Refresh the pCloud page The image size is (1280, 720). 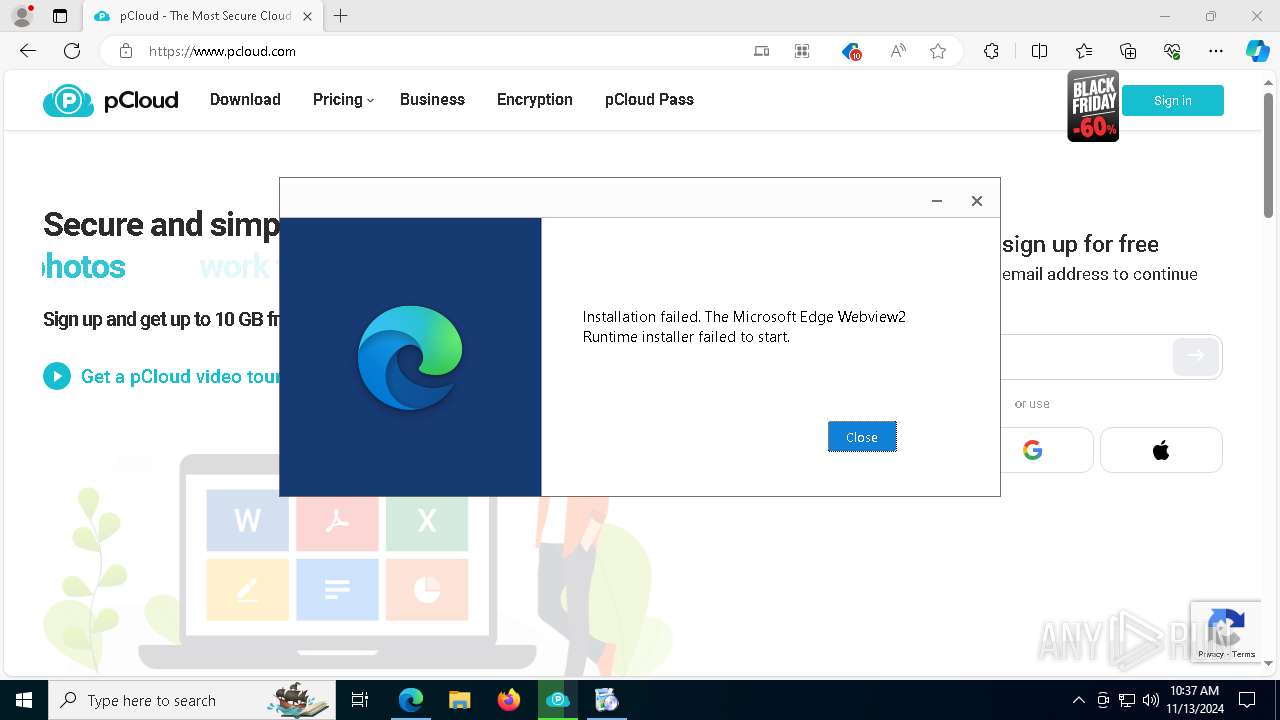(x=72, y=51)
